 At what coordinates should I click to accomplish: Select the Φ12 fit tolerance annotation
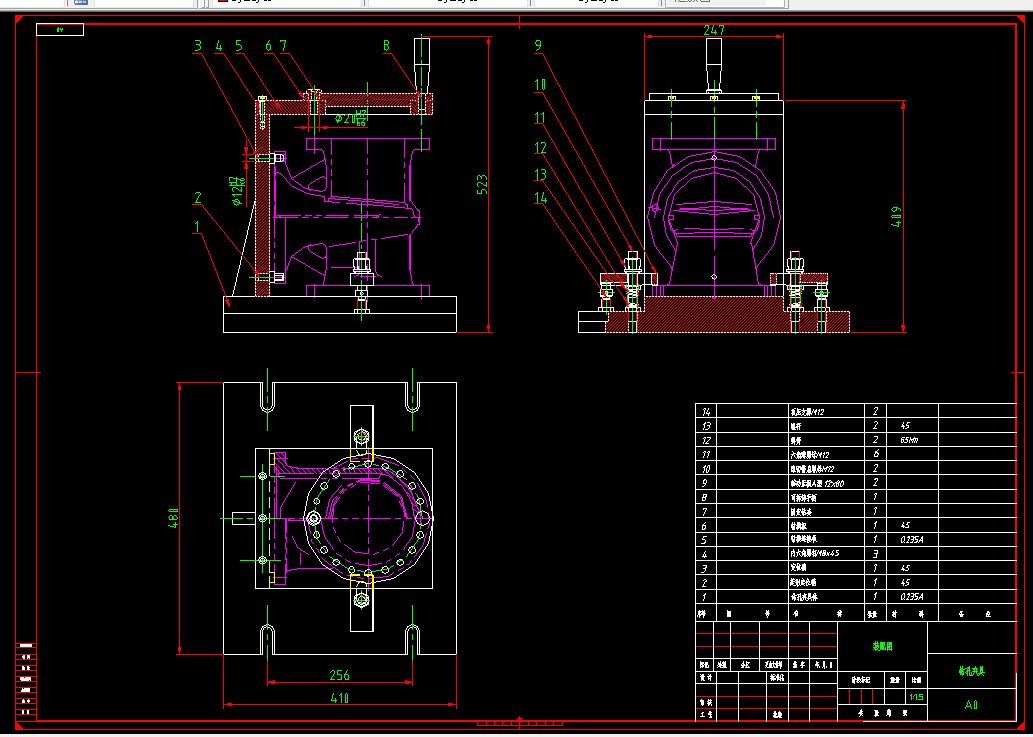click(x=238, y=191)
